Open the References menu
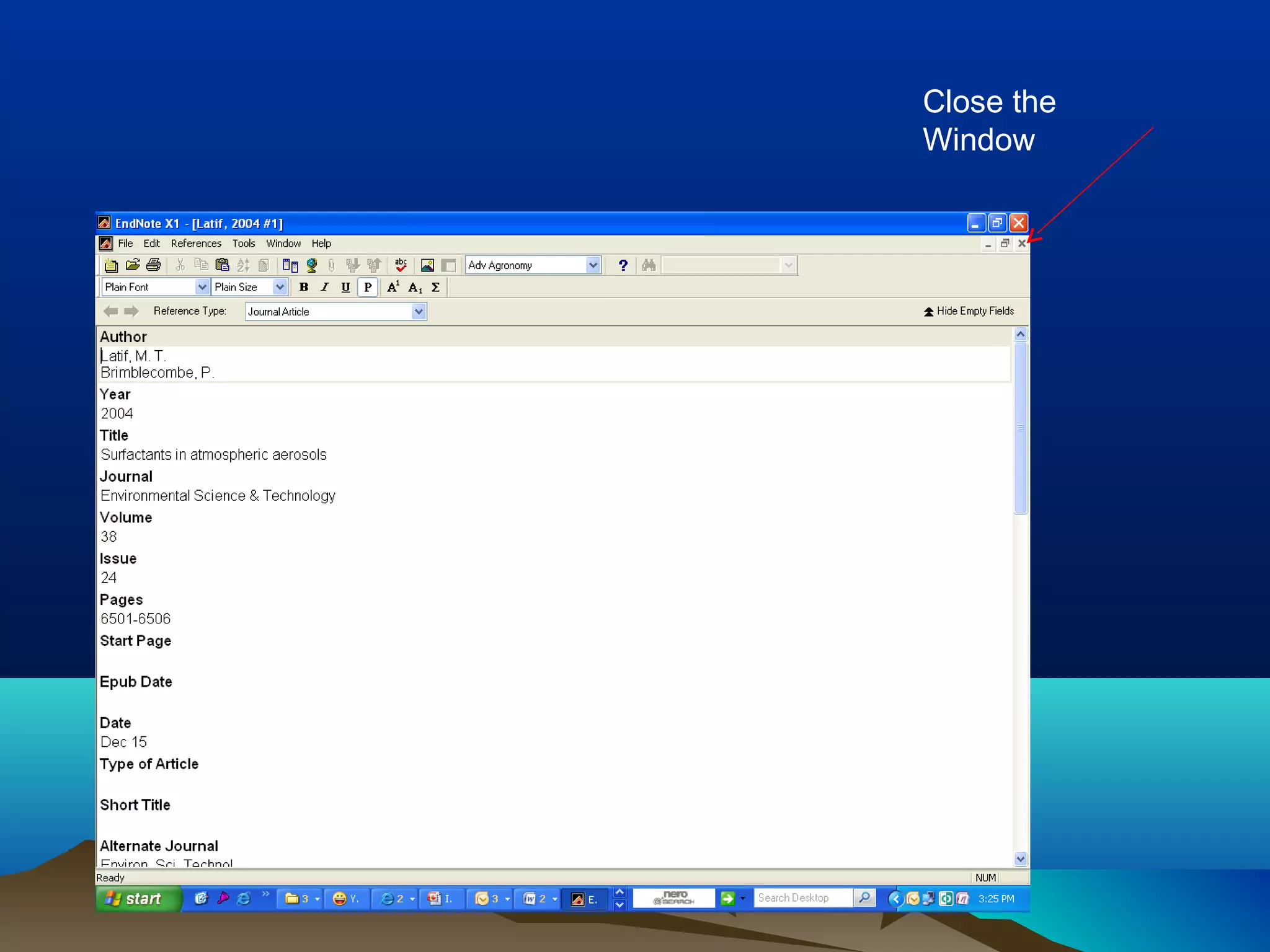Viewport: 1270px width, 952px height. tap(196, 244)
